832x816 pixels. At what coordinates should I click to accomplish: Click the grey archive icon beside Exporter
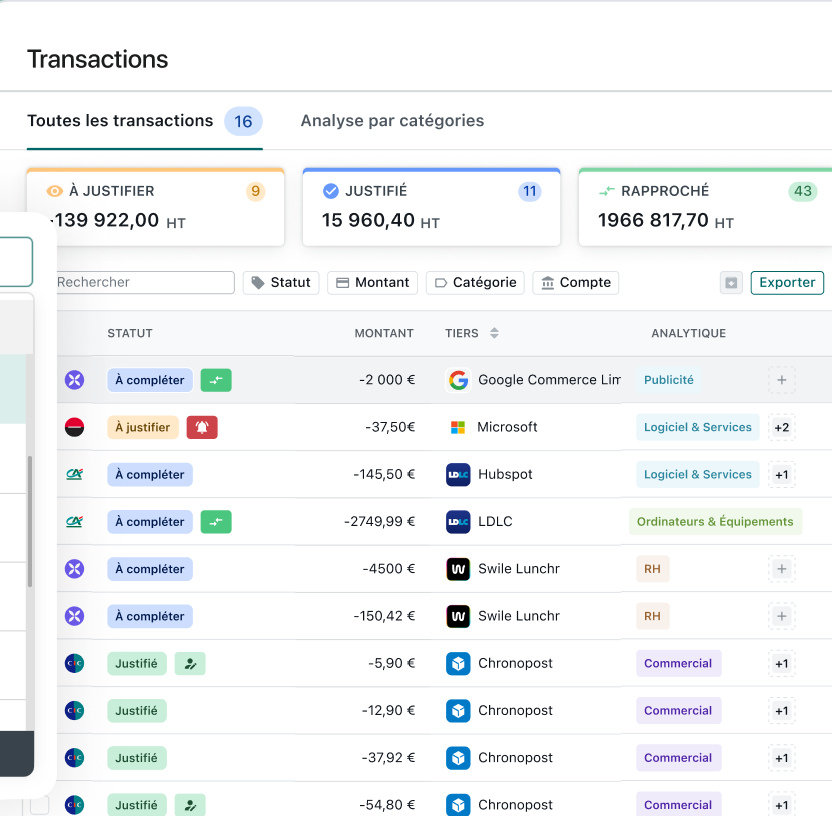731,283
